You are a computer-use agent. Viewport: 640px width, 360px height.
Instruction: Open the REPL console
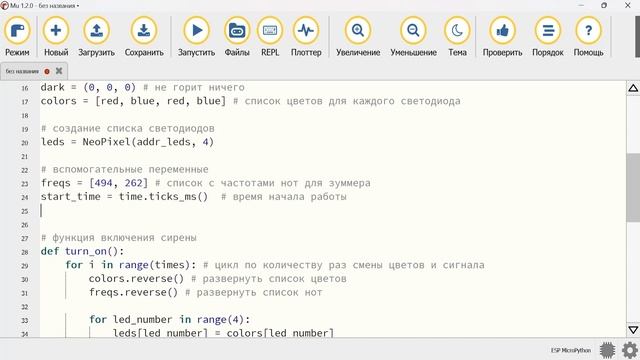270,36
